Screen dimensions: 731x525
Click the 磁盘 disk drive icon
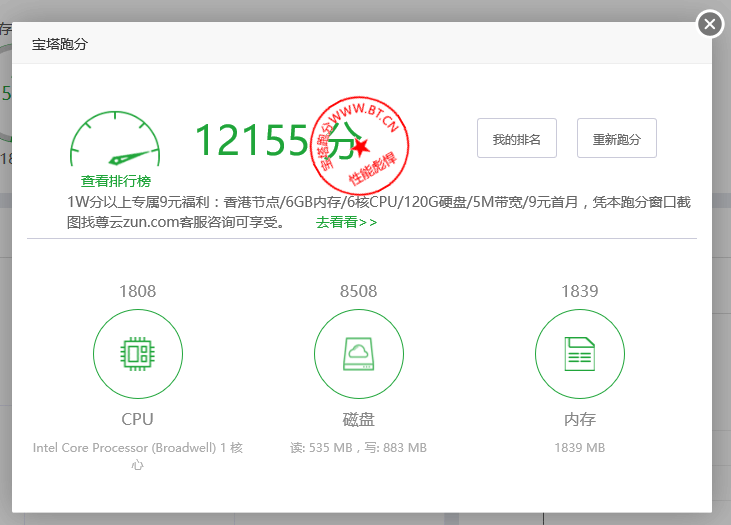[359, 354]
